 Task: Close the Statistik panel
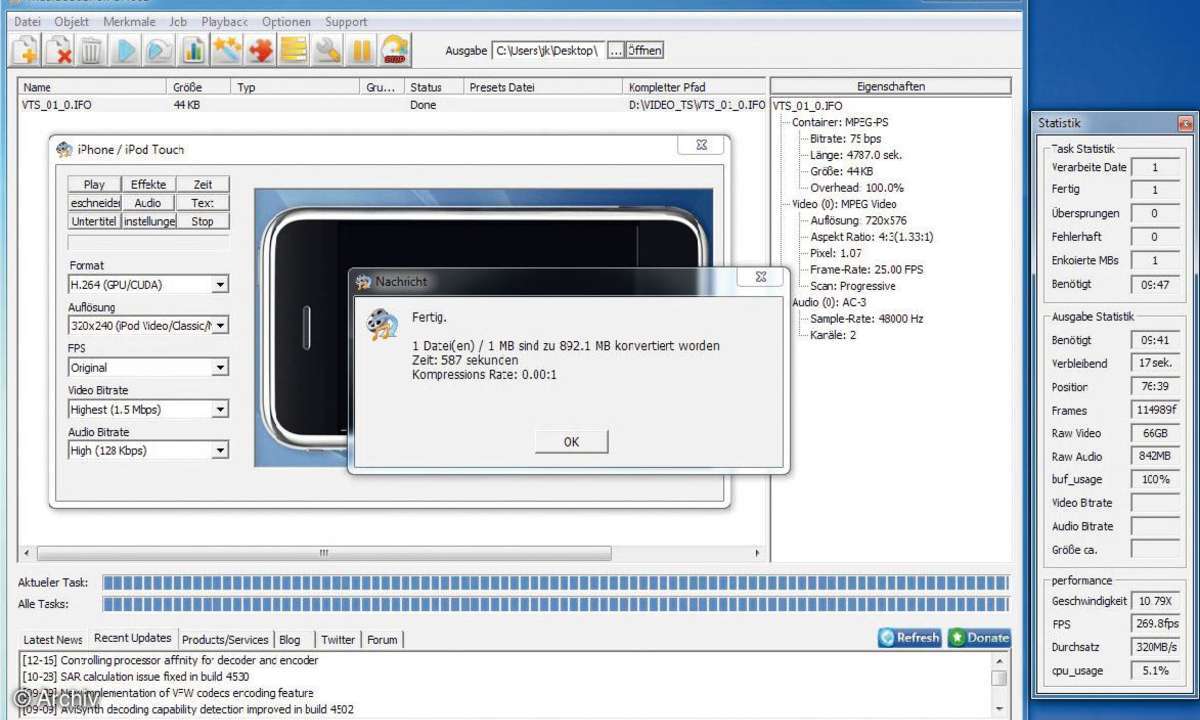1185,124
